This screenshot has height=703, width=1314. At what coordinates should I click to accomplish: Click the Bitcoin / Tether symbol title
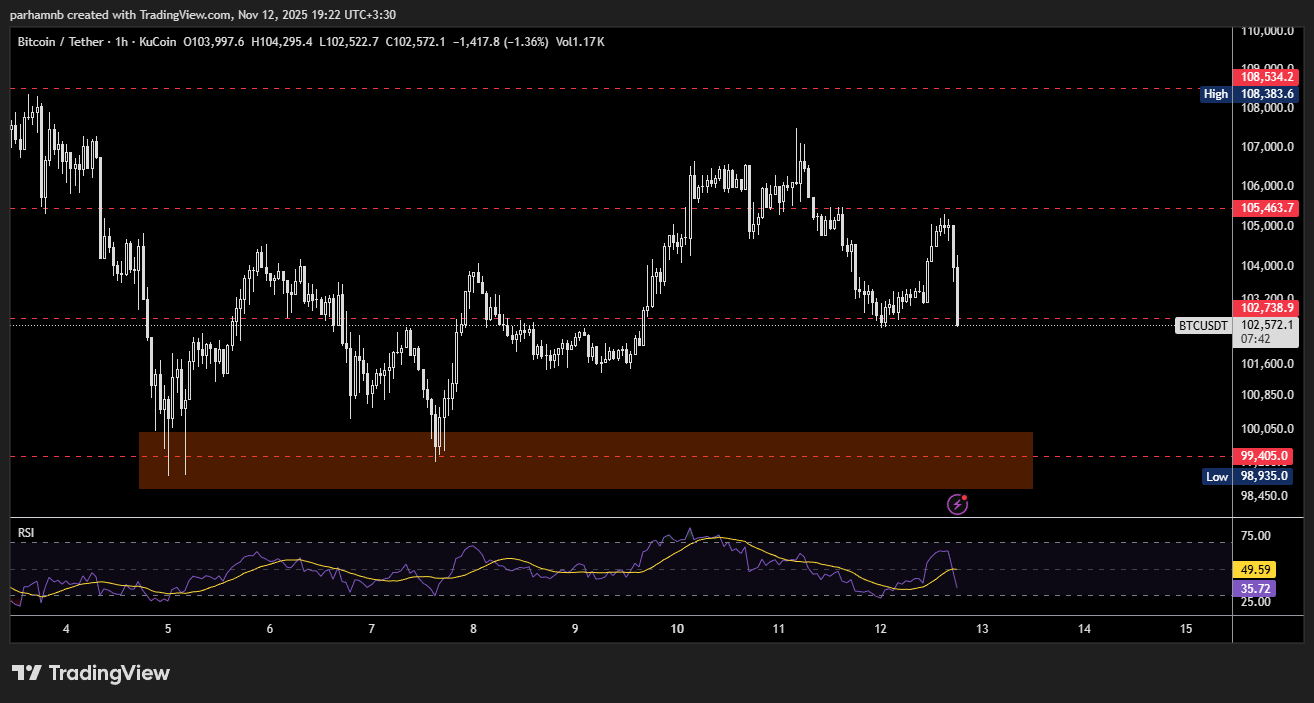point(58,42)
